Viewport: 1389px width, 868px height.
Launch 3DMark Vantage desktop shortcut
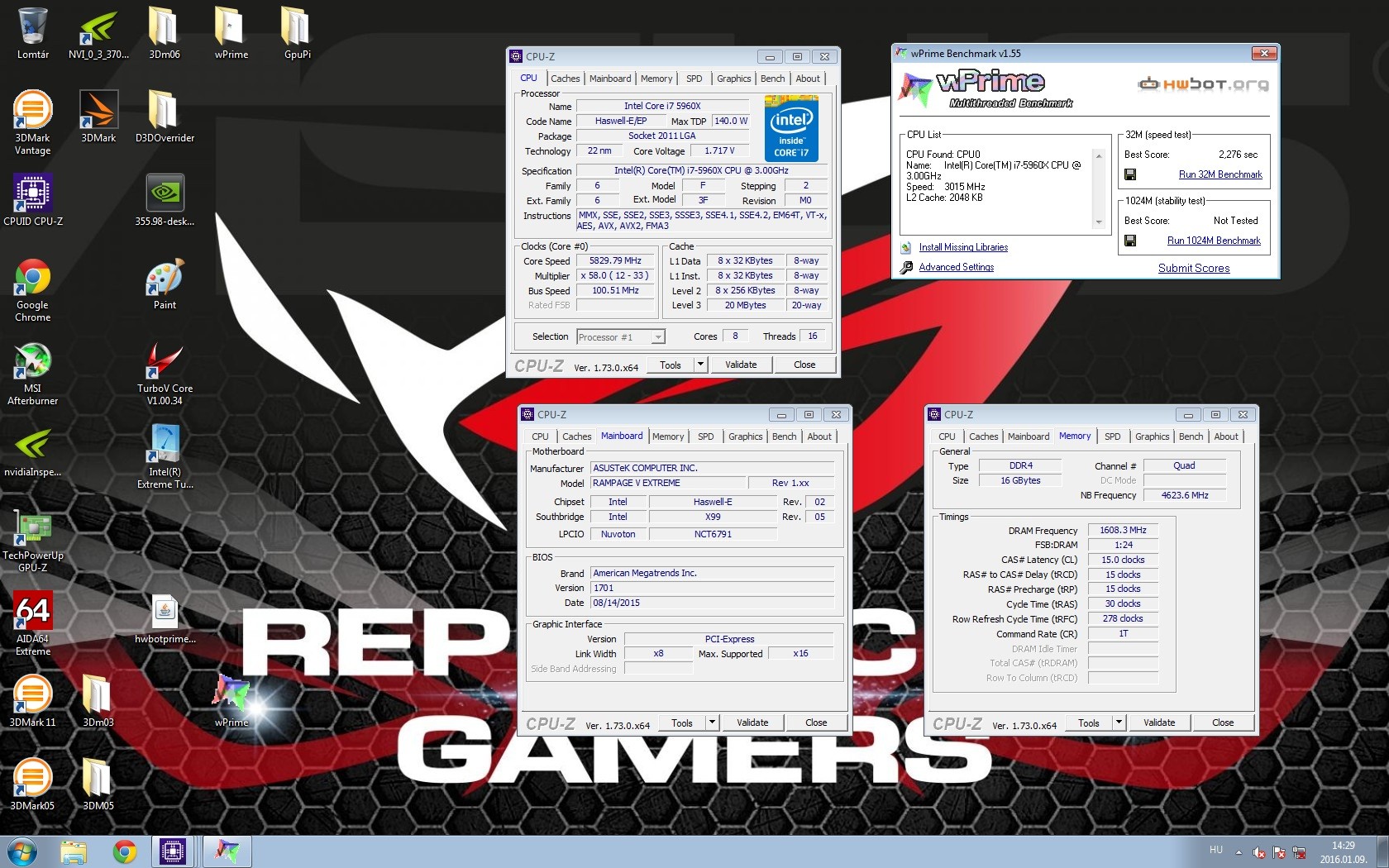32,122
